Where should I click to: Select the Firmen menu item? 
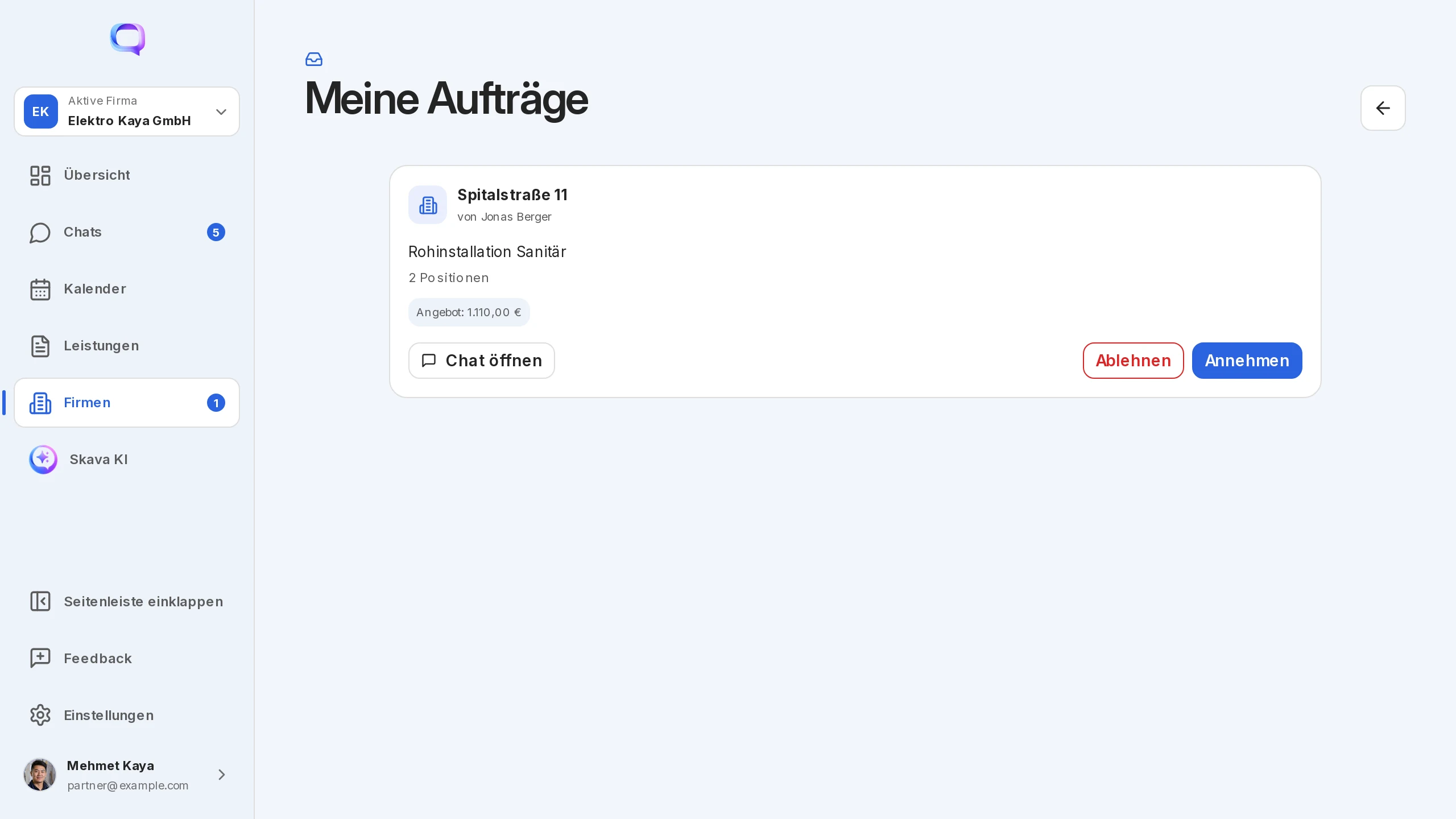pyautogui.click(x=127, y=403)
